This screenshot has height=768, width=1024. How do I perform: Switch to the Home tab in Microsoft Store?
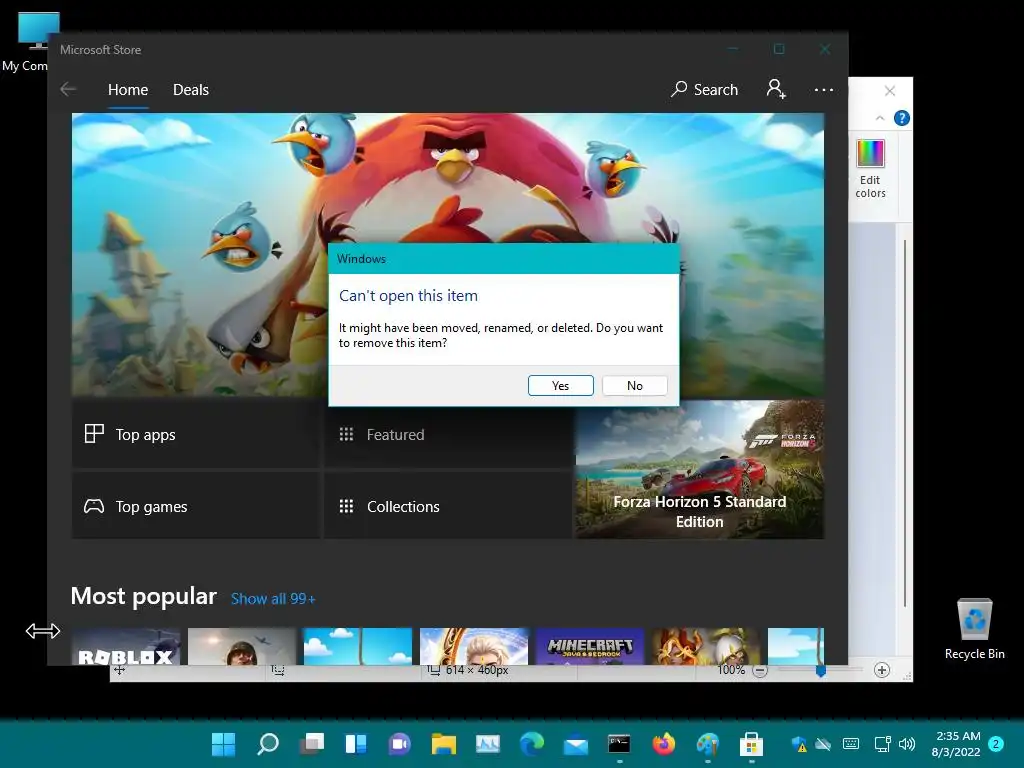[x=128, y=89]
